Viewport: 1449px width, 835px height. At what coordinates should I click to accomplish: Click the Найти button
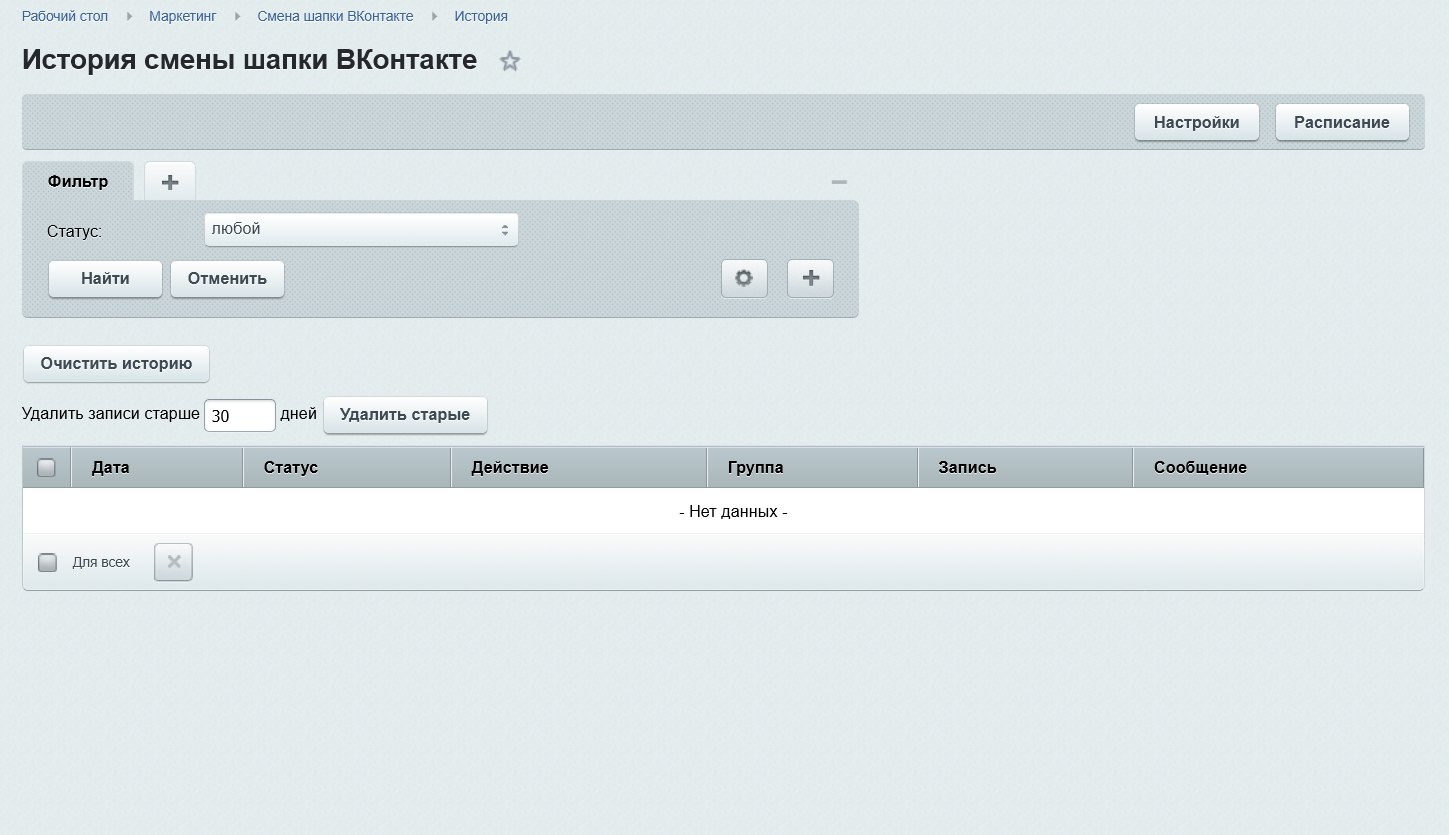[105, 279]
